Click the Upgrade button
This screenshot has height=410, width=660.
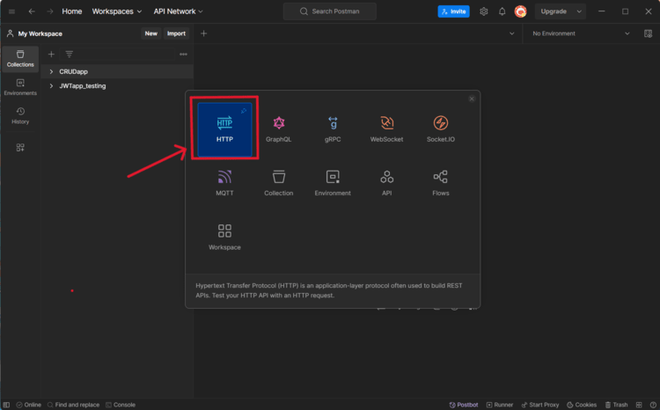coord(554,11)
